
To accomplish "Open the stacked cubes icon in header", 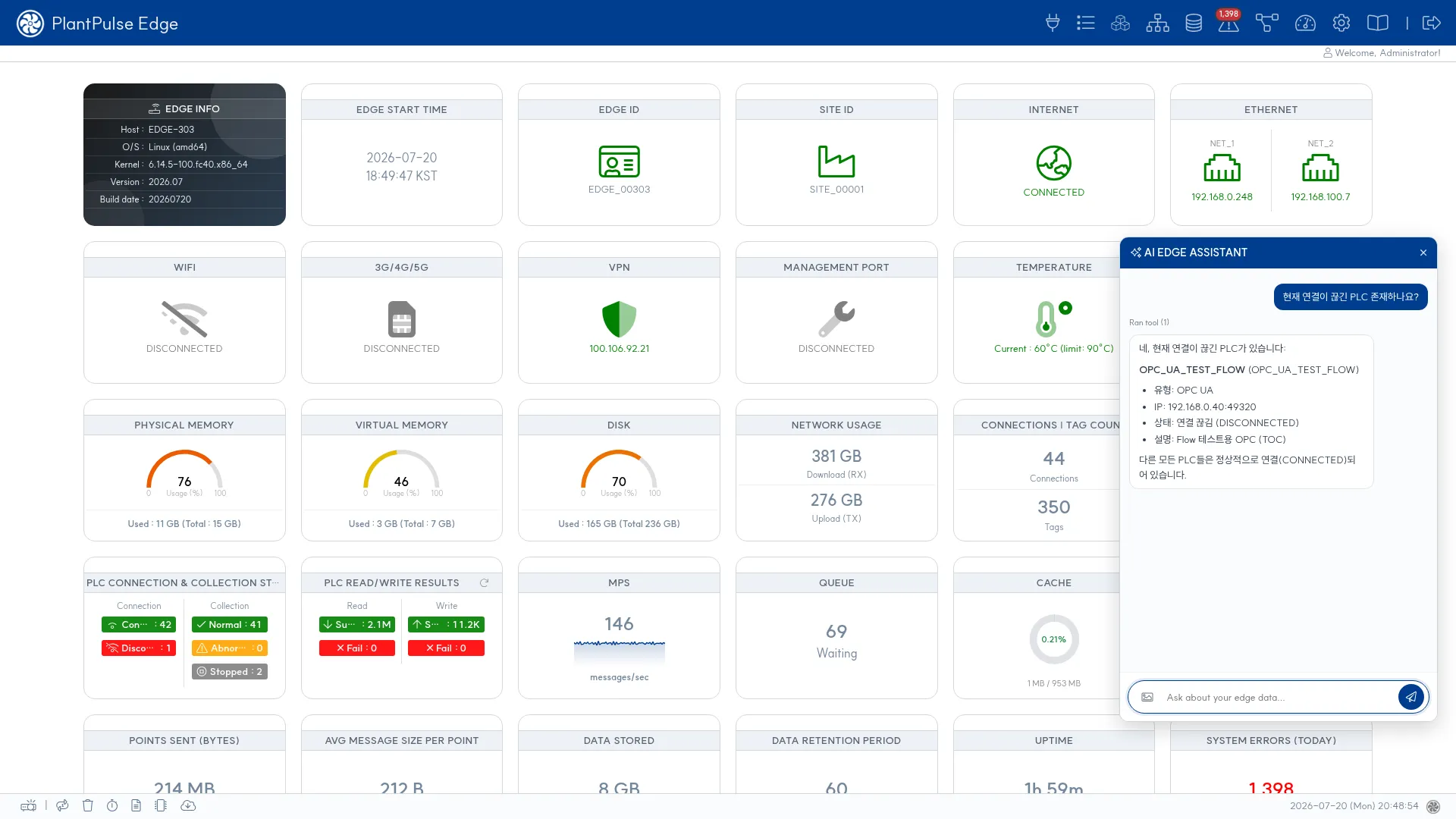I will click(x=1121, y=23).
